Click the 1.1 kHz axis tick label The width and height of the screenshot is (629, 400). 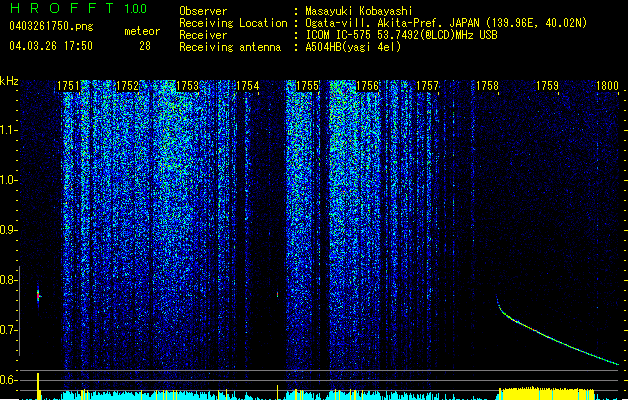click(8, 130)
